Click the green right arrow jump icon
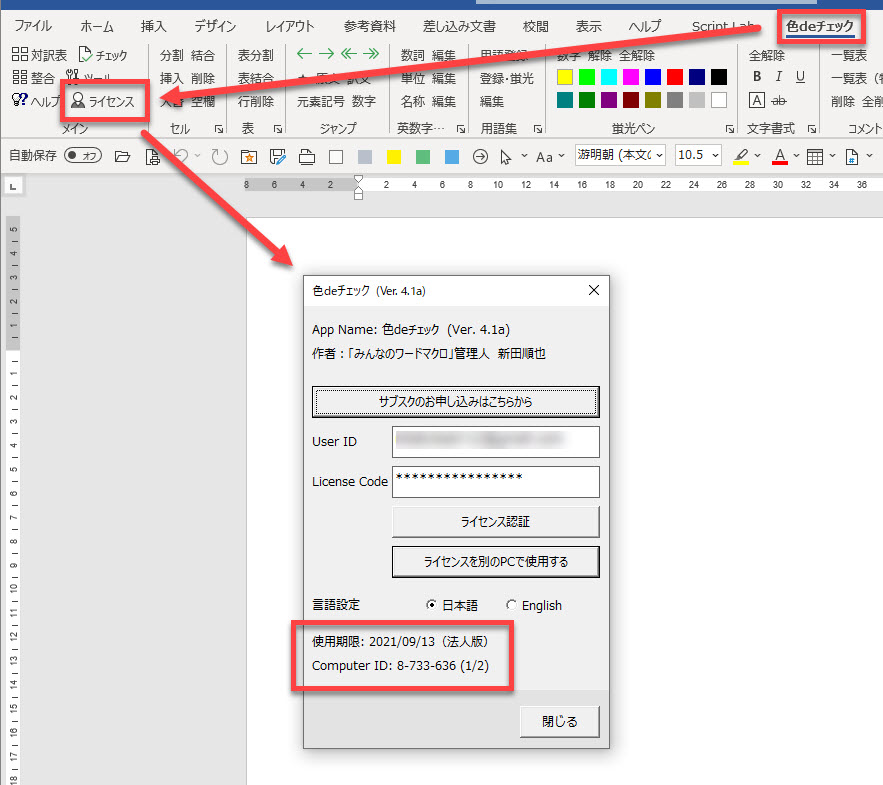The image size is (883, 785). click(x=326, y=55)
